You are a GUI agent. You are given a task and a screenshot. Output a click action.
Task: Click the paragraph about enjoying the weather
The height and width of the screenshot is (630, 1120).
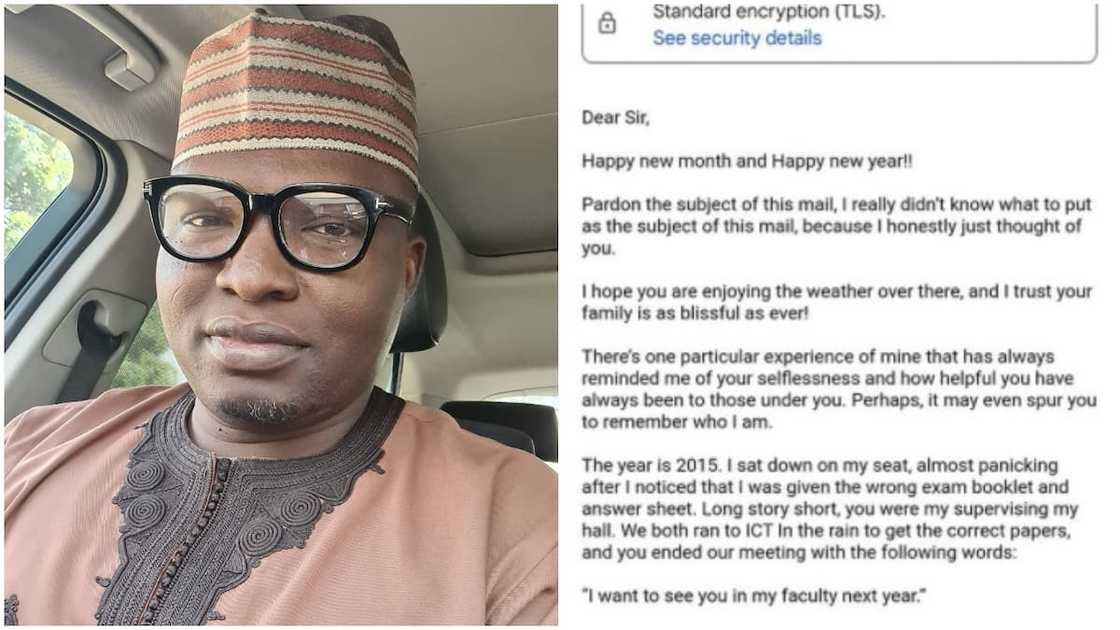tap(836, 302)
